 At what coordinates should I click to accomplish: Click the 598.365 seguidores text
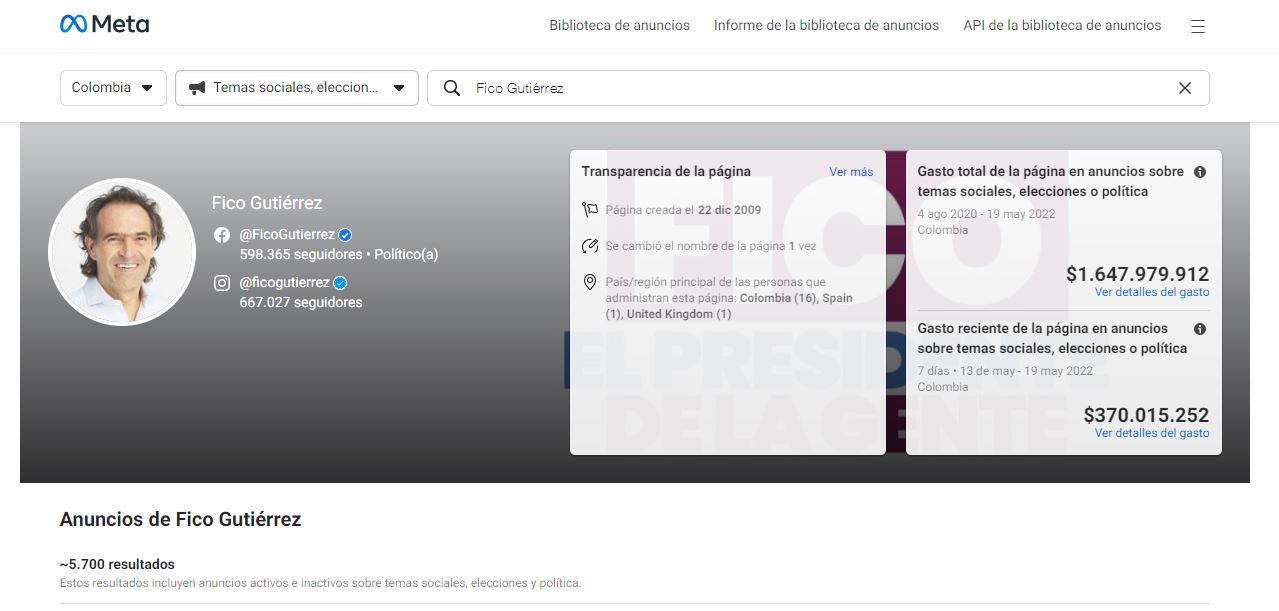(x=301, y=254)
